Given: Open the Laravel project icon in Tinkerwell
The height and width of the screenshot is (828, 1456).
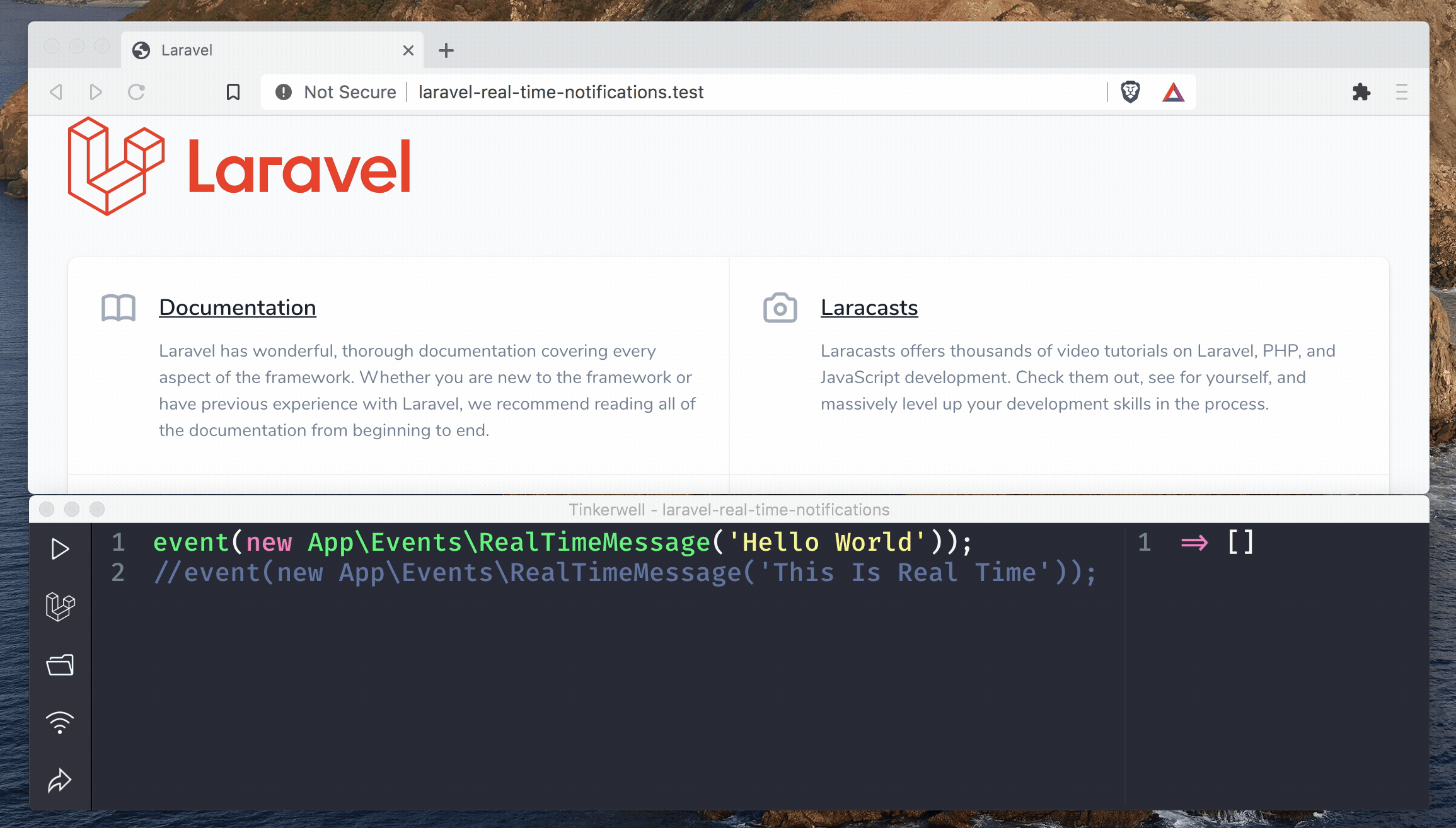Looking at the screenshot, I should point(60,605).
